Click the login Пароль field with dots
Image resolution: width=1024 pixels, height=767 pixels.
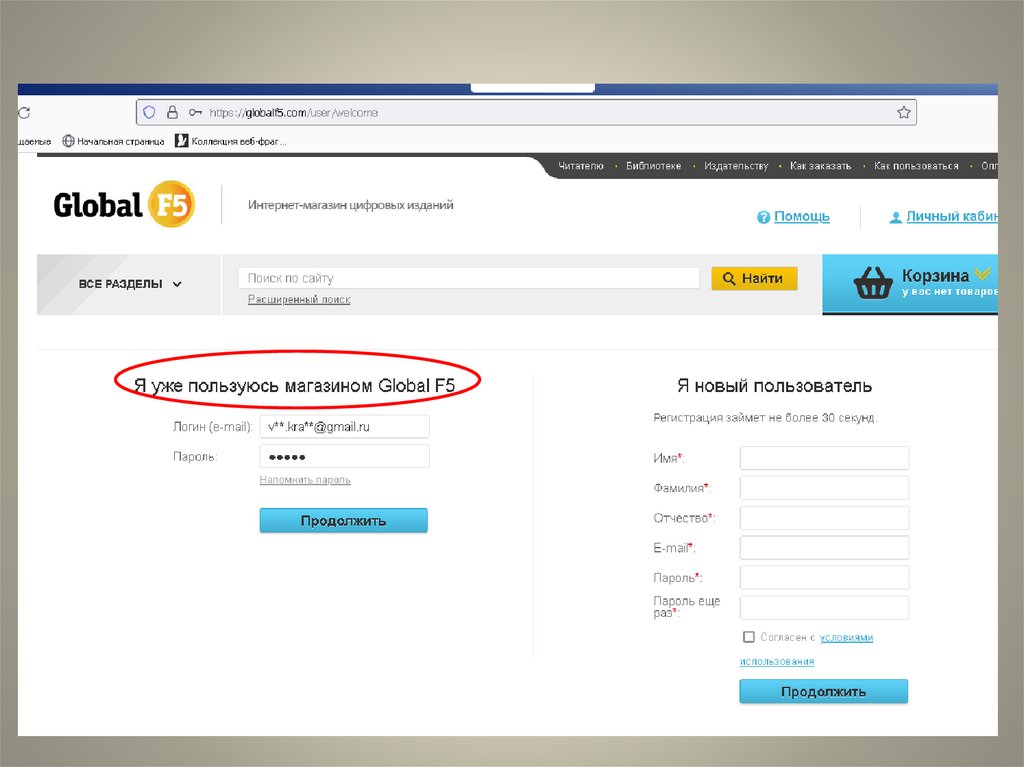(344, 456)
